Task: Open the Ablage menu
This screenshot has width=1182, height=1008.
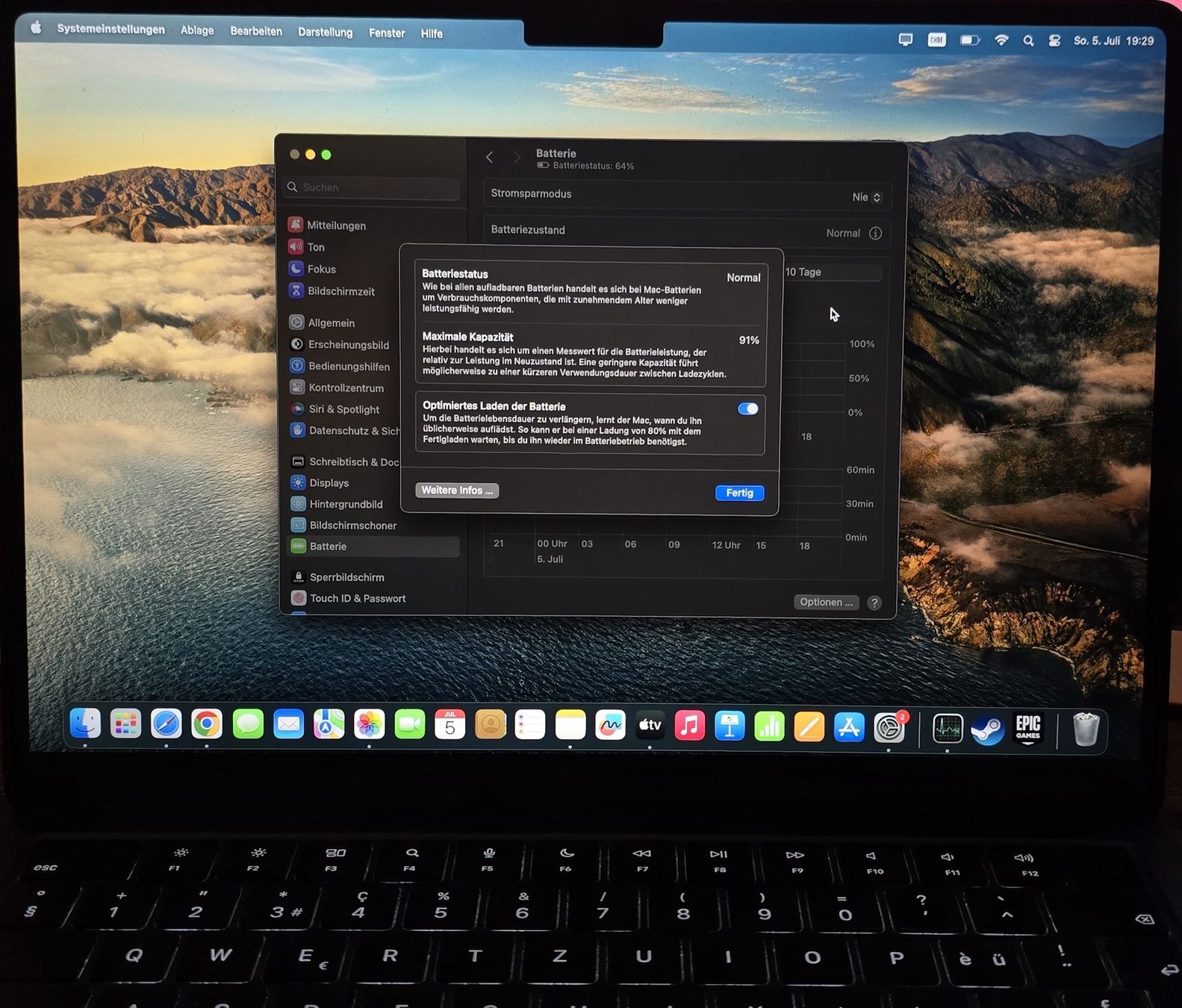Action: click(x=197, y=30)
